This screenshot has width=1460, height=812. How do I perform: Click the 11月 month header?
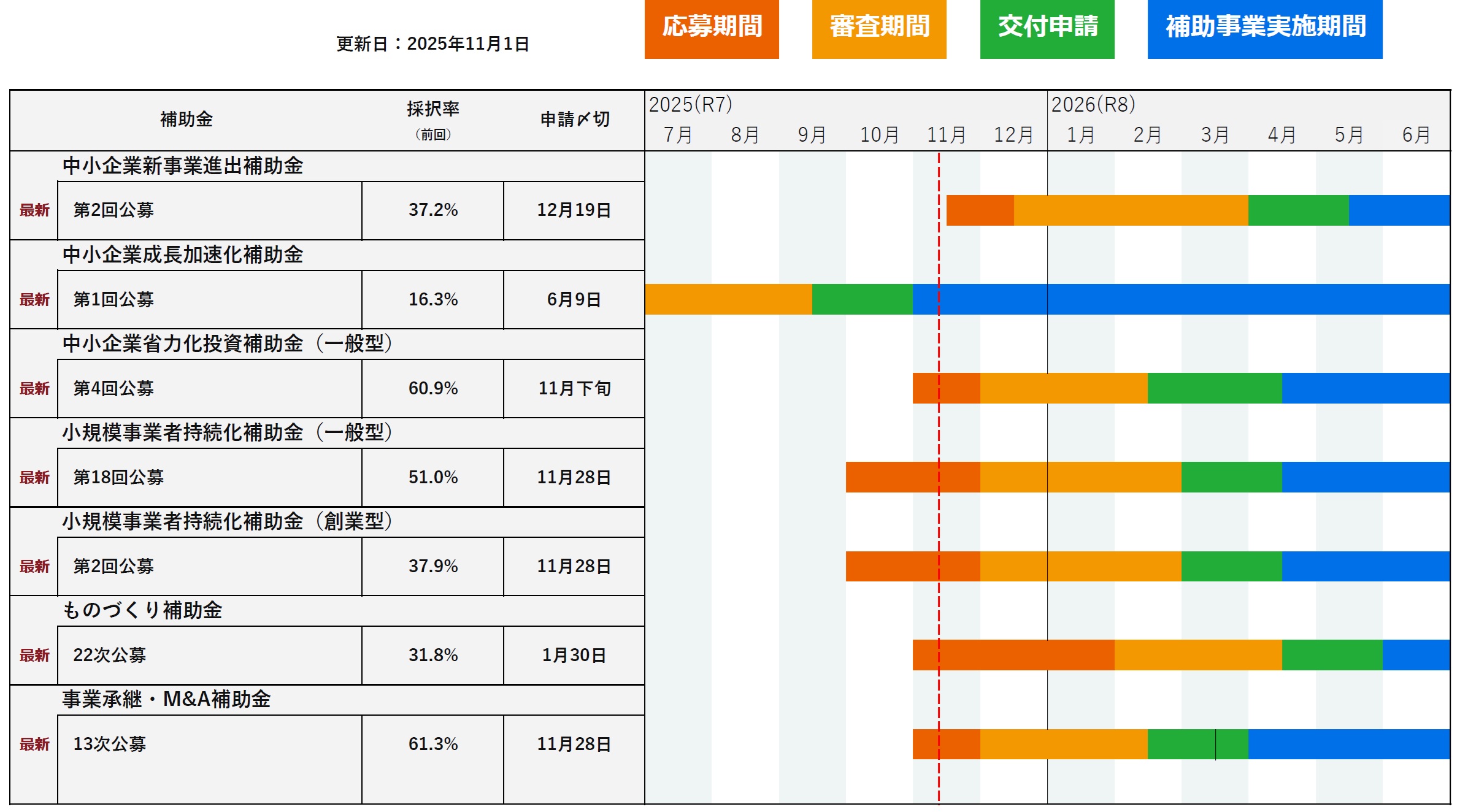(x=947, y=135)
